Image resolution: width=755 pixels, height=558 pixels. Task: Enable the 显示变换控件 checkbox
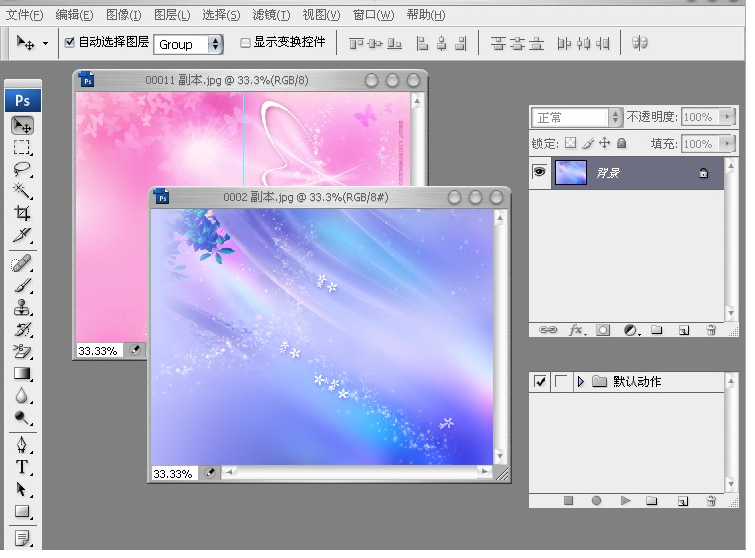[x=246, y=43]
